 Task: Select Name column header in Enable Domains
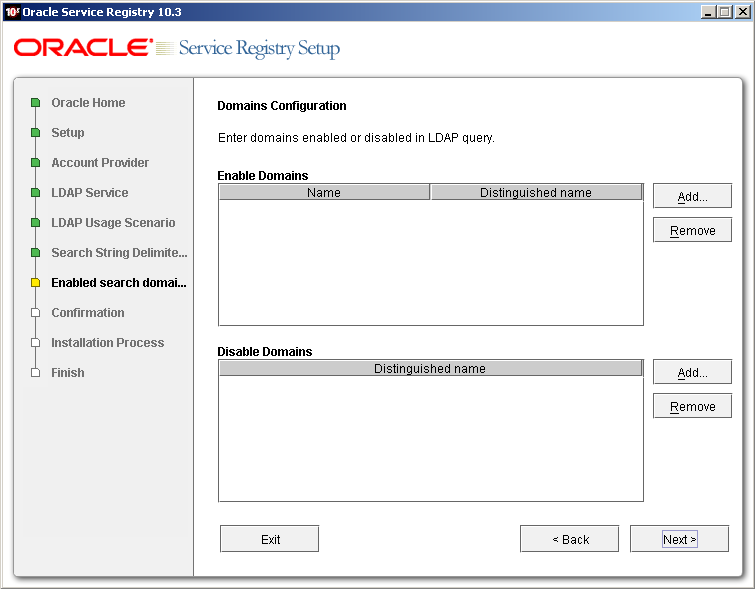coord(324,192)
